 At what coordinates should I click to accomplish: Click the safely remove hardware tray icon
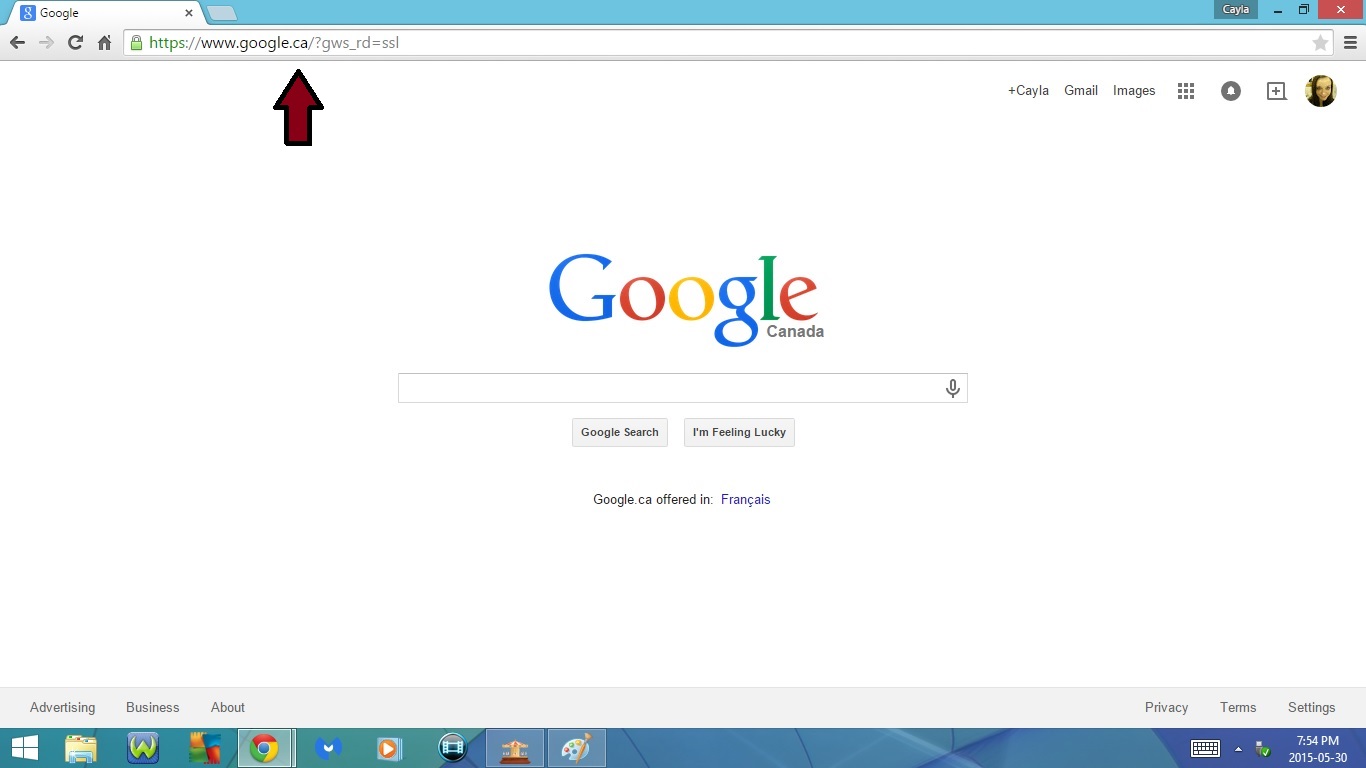(1263, 749)
